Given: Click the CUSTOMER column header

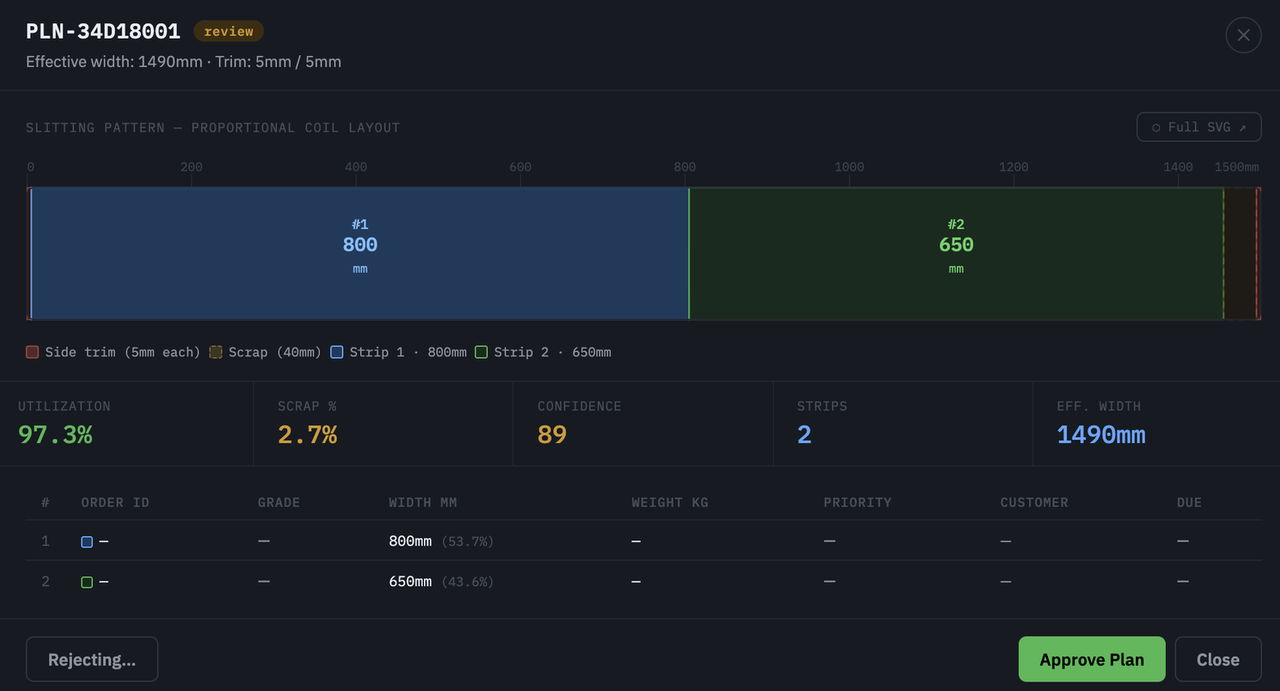Looking at the screenshot, I should pyautogui.click(x=1034, y=502).
